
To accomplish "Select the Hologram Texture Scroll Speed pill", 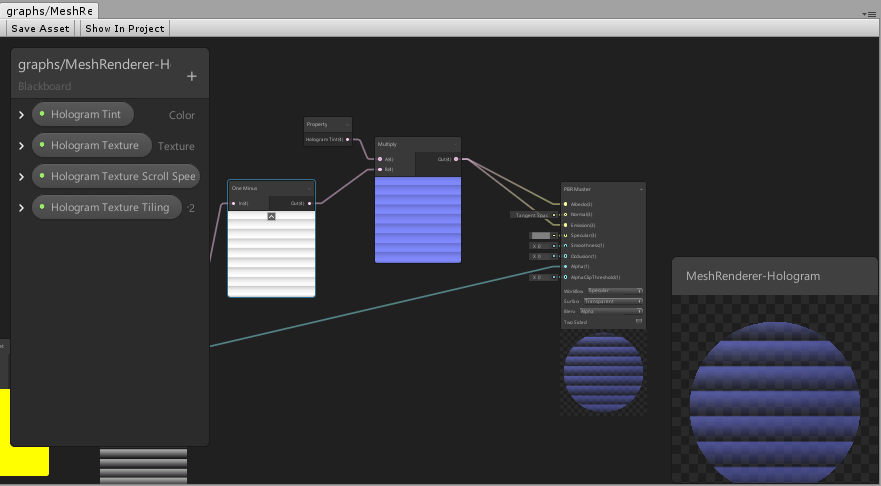I will (x=116, y=176).
